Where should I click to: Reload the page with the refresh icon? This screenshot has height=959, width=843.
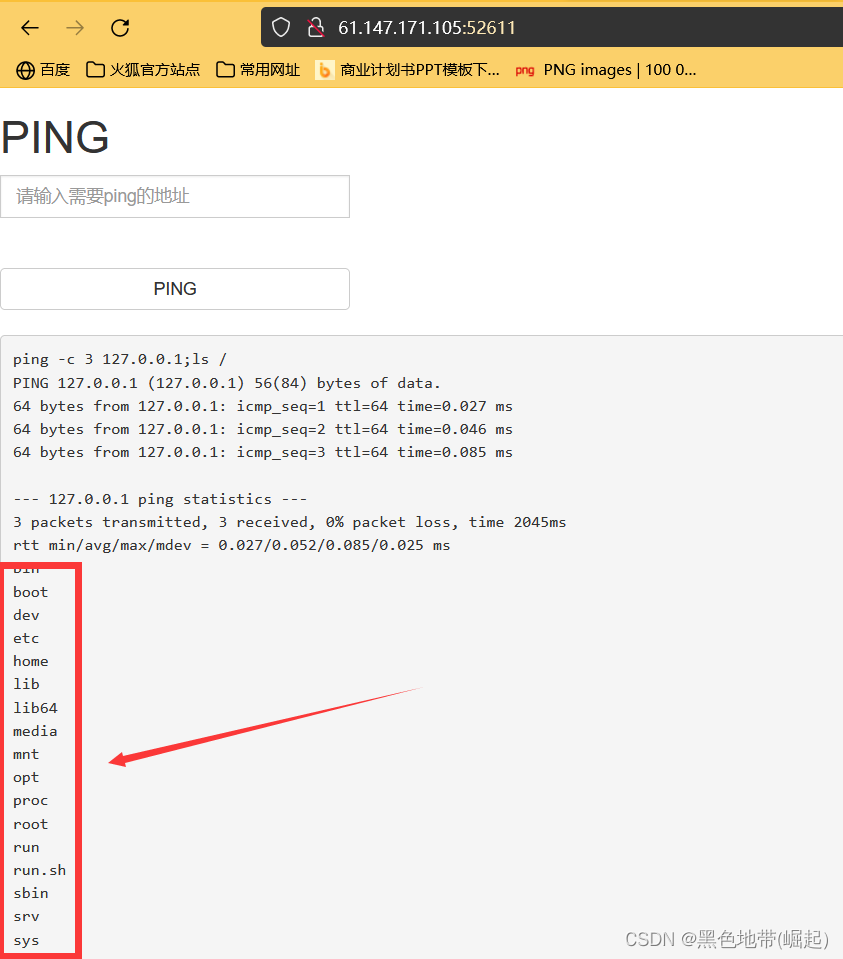pos(120,27)
